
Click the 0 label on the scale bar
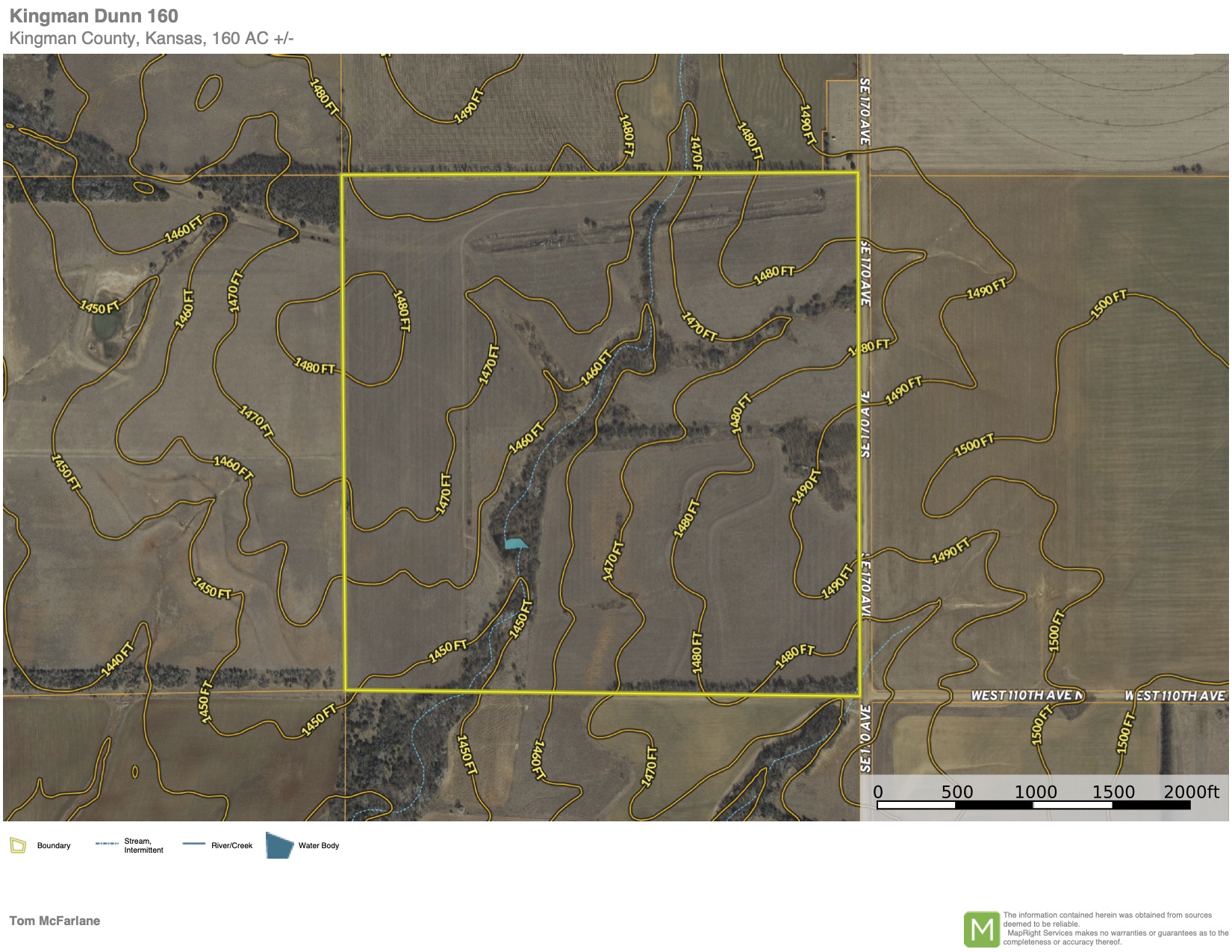click(x=878, y=791)
